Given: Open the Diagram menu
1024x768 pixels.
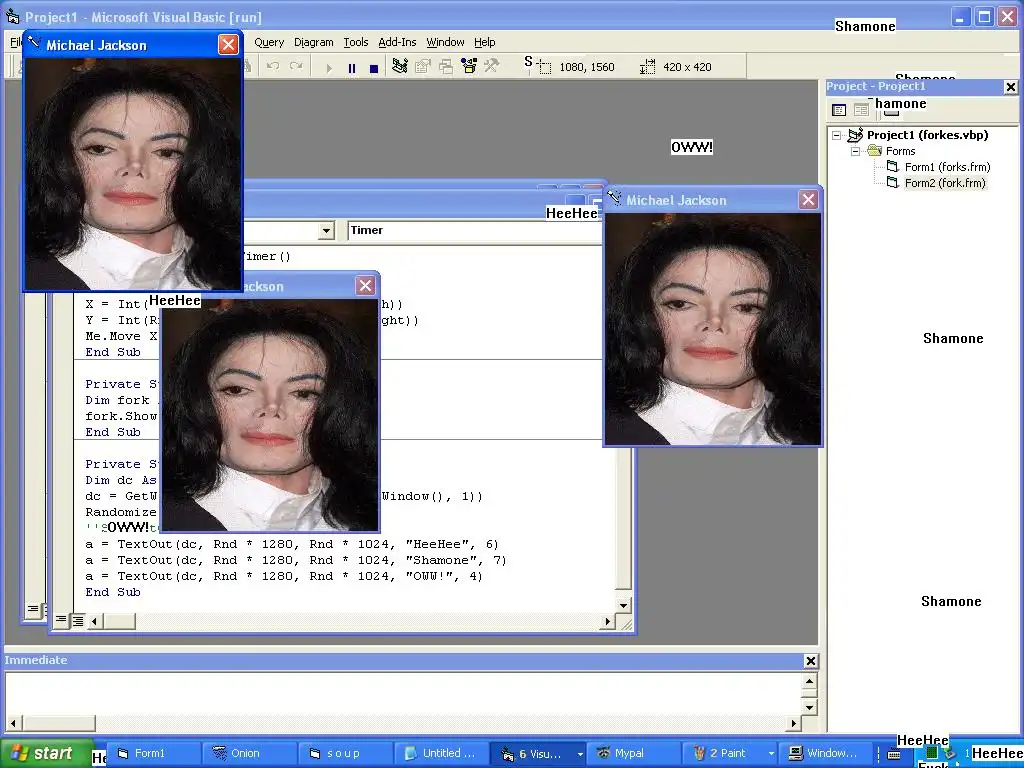Looking at the screenshot, I should 313,42.
